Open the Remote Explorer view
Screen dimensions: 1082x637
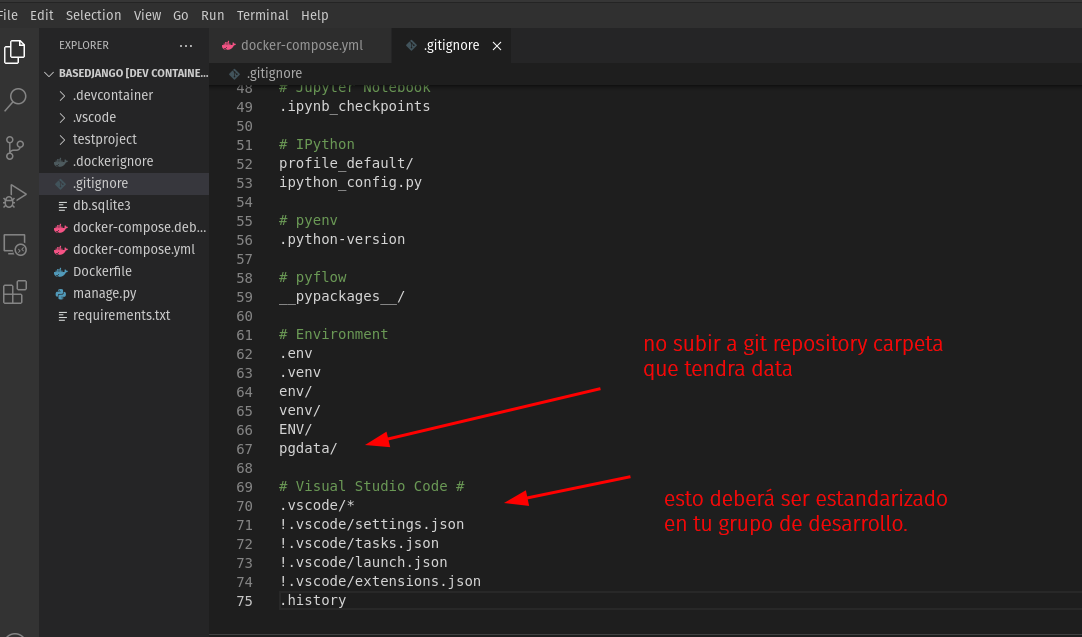pos(14,244)
